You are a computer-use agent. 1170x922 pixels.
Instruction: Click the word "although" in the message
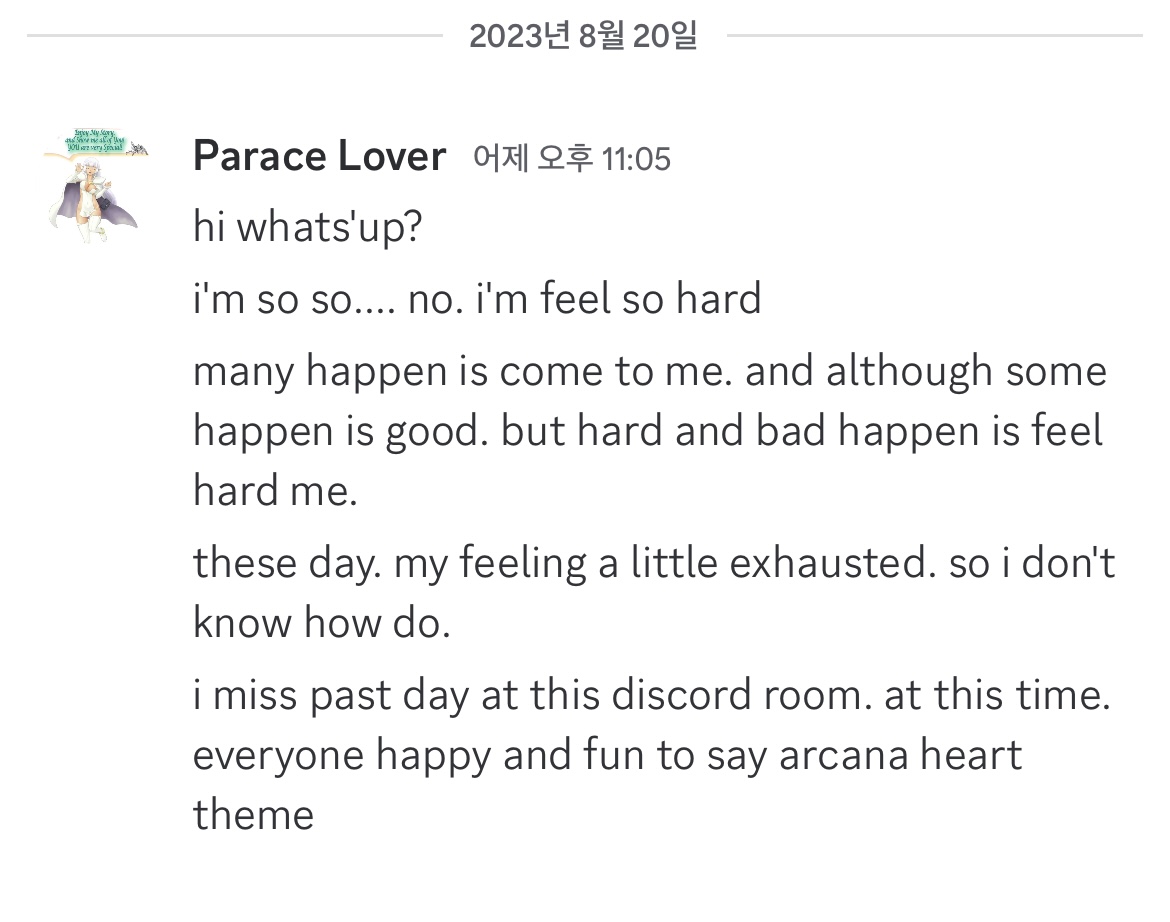tap(908, 371)
